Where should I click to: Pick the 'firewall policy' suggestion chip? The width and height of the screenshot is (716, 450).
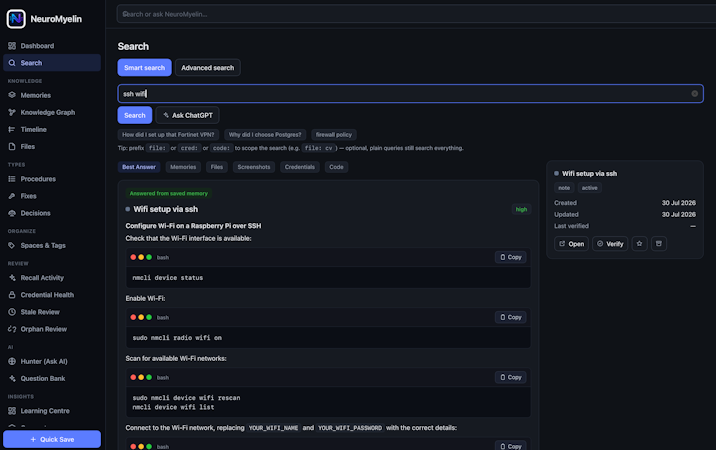pyautogui.click(x=334, y=135)
